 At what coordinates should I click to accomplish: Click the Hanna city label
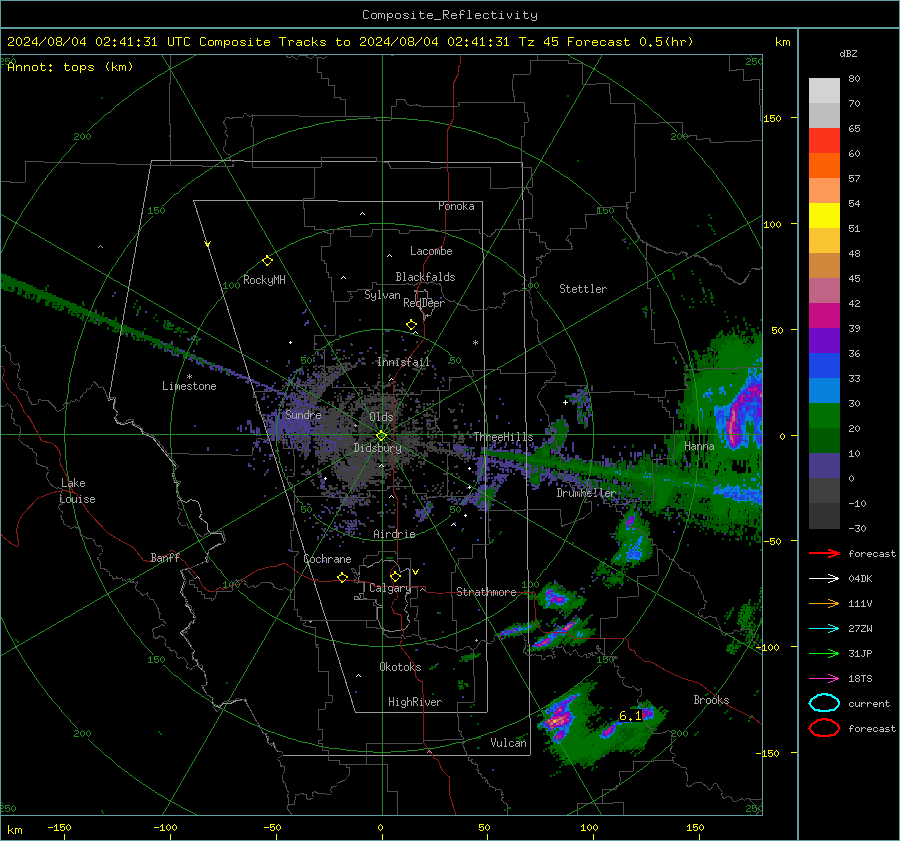coord(699,446)
